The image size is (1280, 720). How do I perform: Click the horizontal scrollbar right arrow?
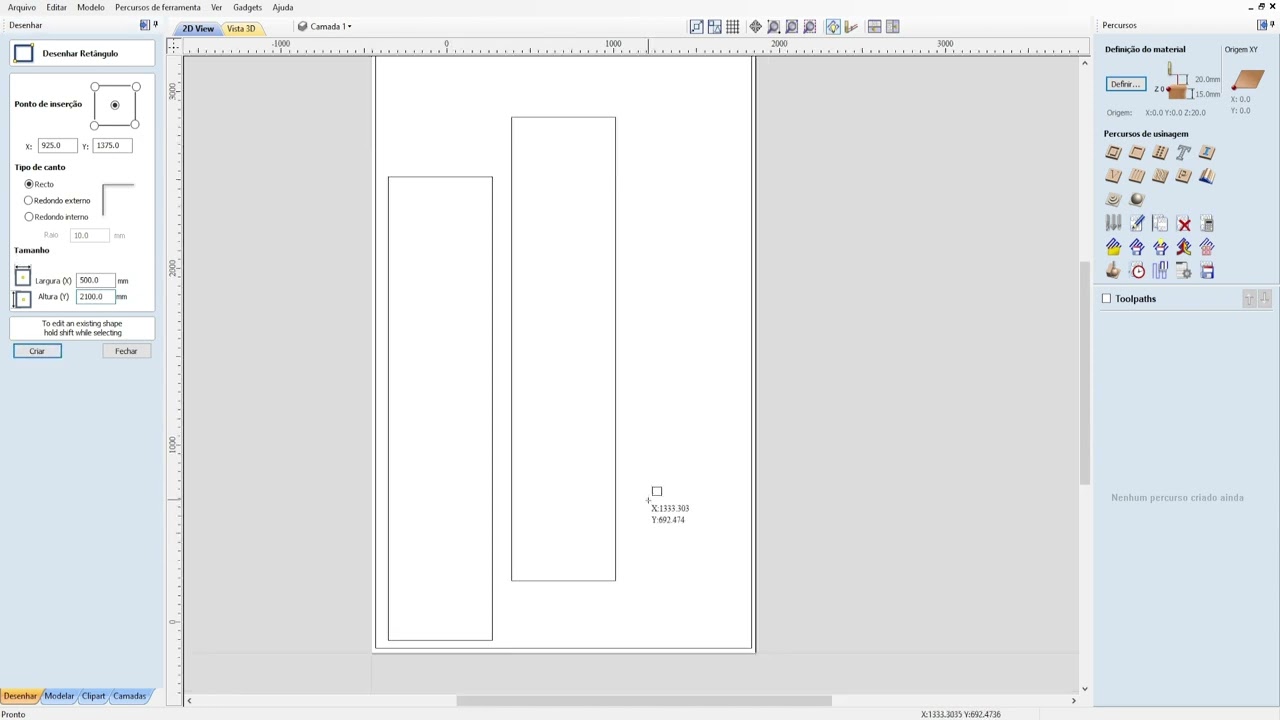coord(1074,701)
